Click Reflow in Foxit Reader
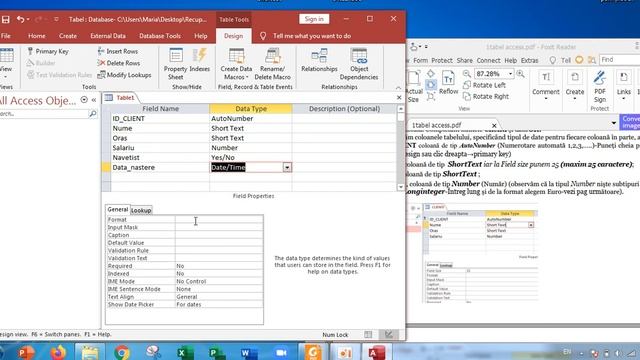The image size is (640, 360). click(x=449, y=82)
